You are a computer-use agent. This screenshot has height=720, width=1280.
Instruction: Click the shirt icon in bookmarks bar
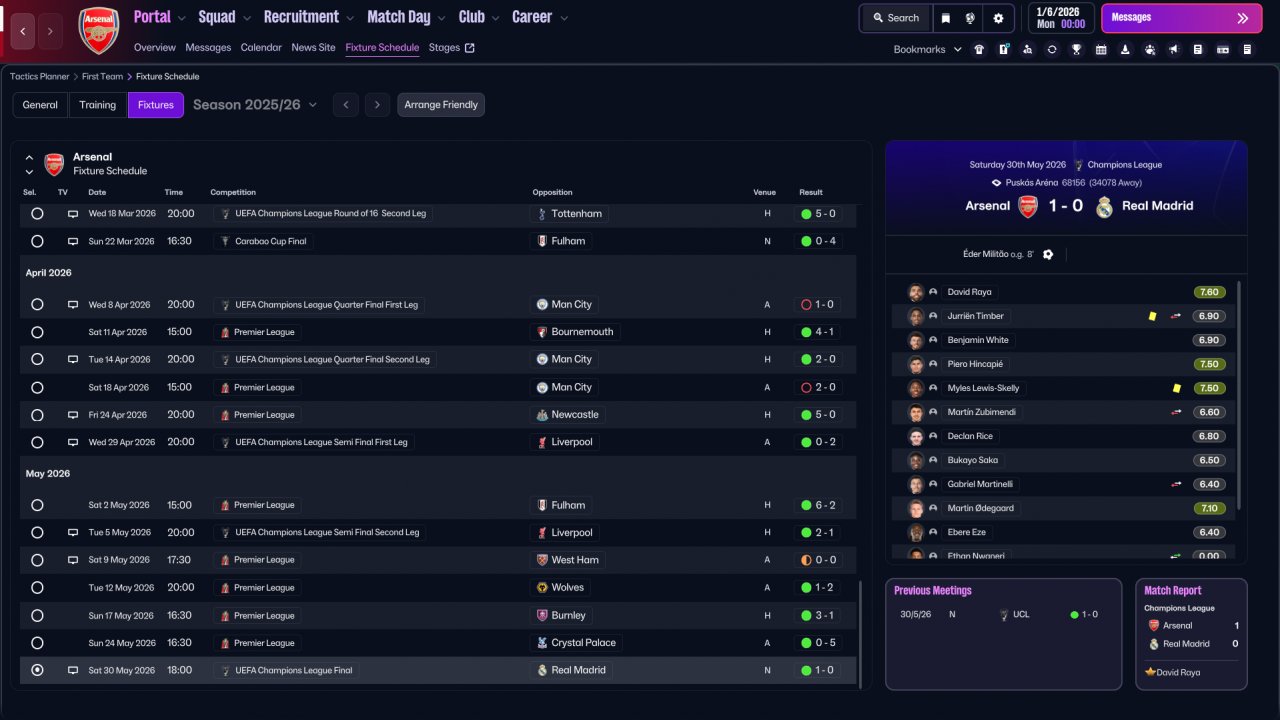[x=979, y=49]
